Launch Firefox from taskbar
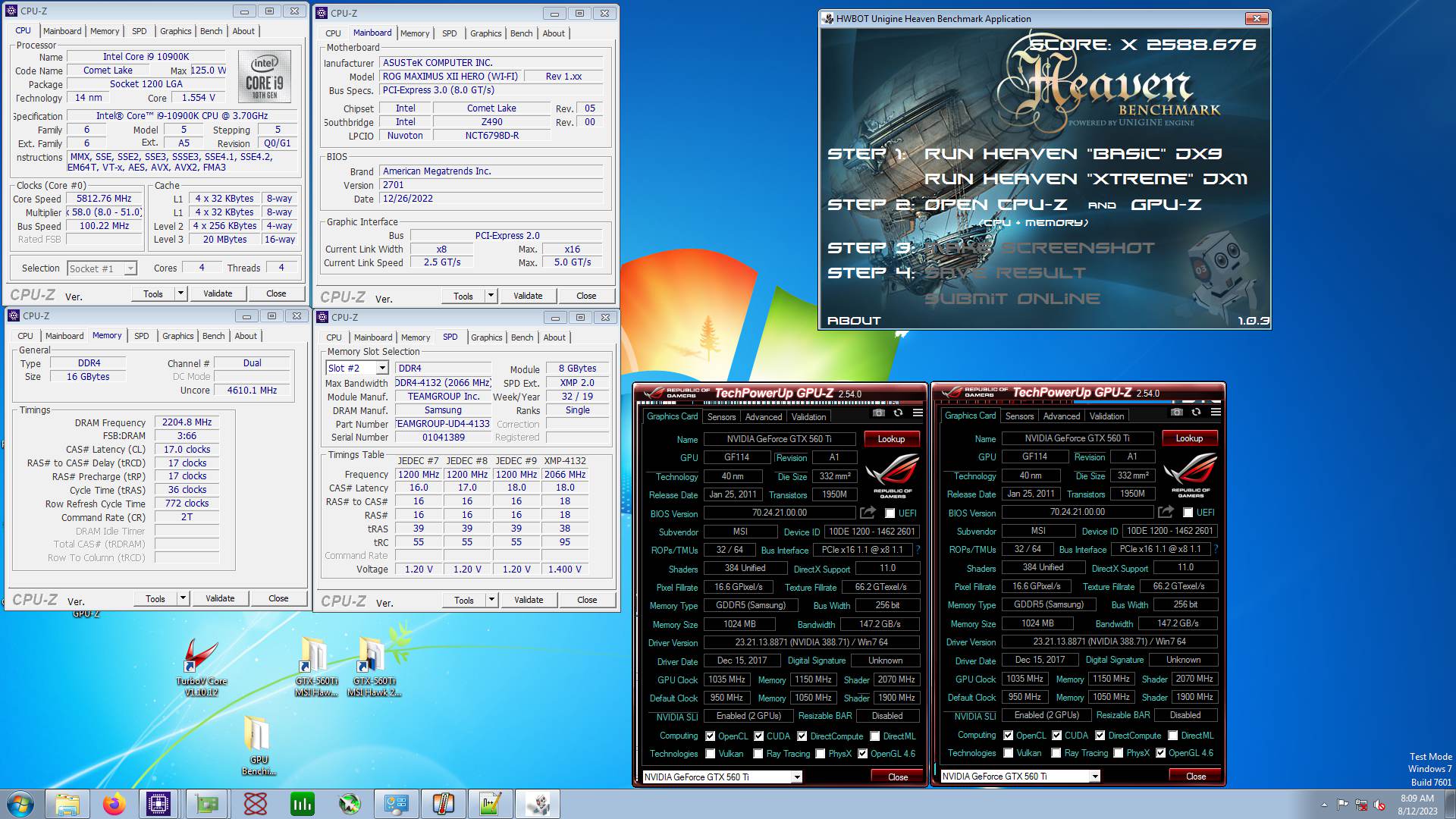The width and height of the screenshot is (1456, 819). click(x=115, y=804)
